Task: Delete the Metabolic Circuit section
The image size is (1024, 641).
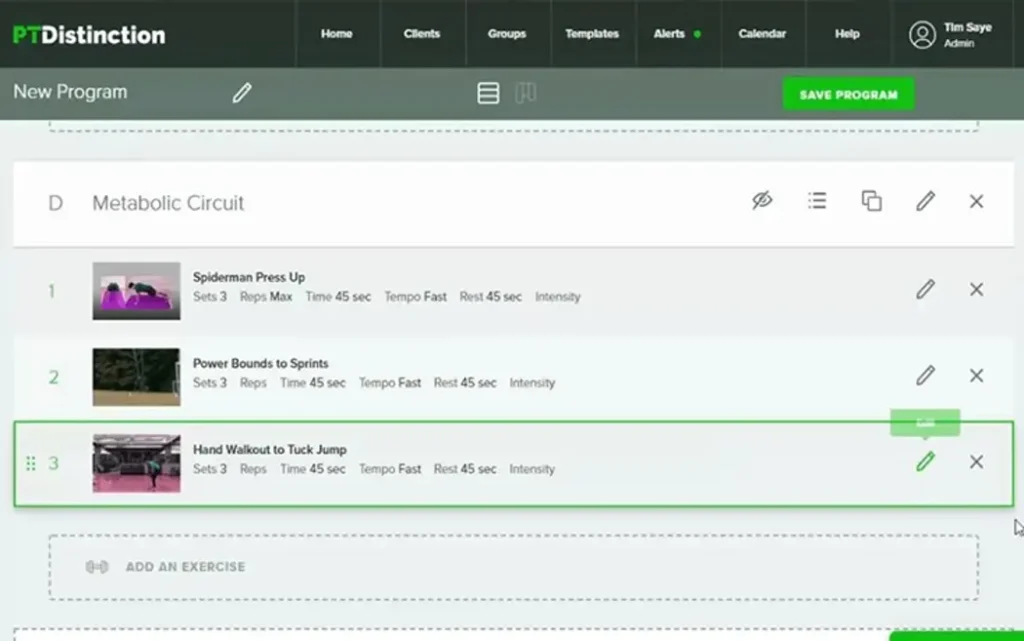Action: pos(976,201)
